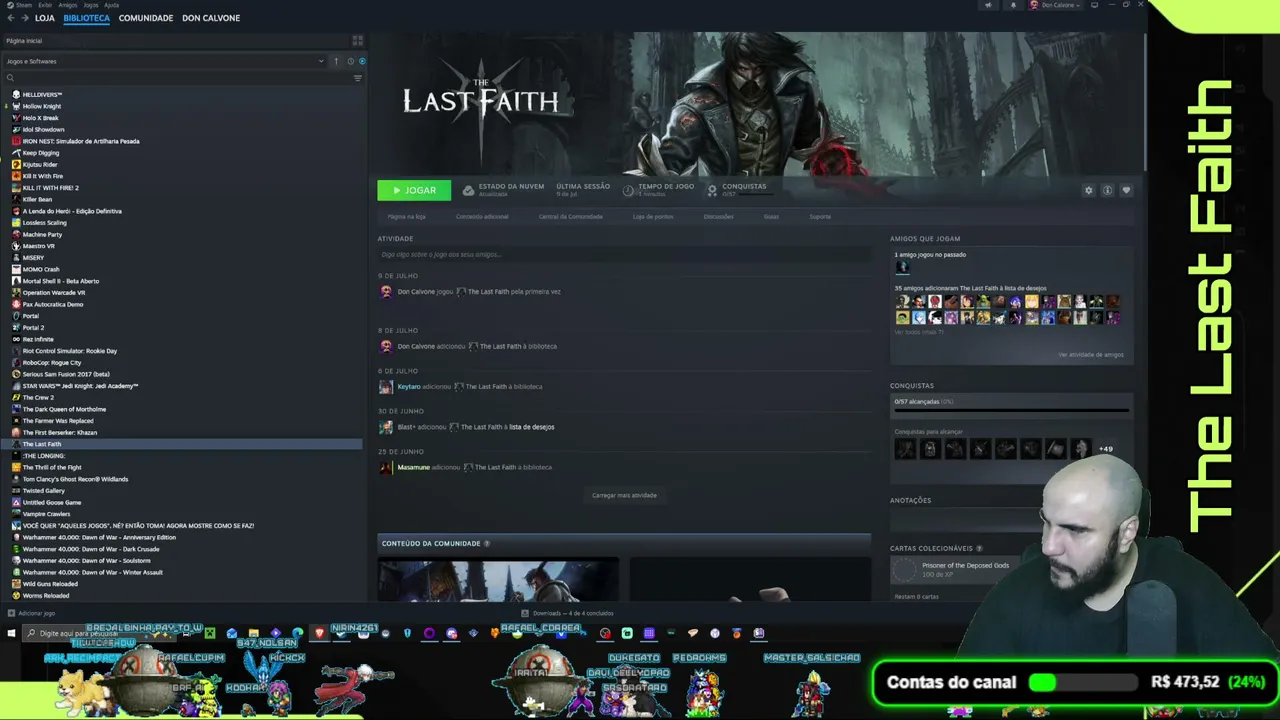The image size is (1280, 720).
Task: Click the library search field
Action: click(178, 78)
